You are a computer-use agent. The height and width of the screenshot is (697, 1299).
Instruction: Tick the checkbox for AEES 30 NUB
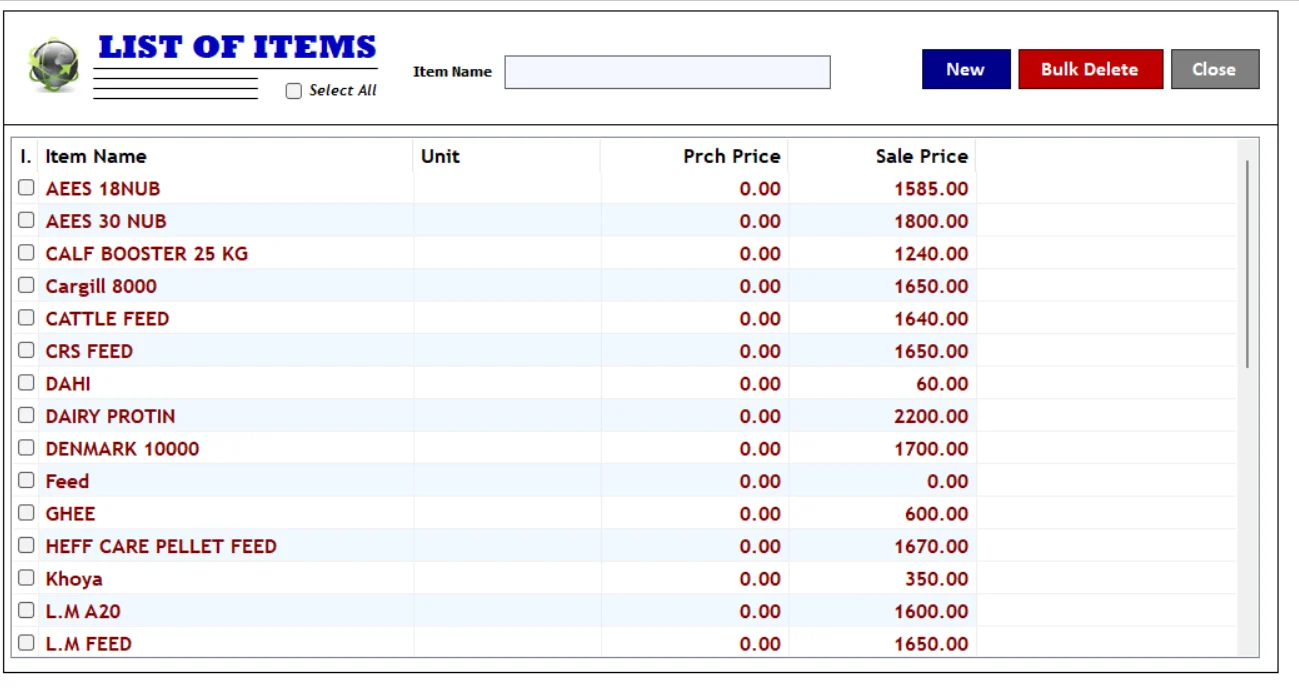pos(26,220)
